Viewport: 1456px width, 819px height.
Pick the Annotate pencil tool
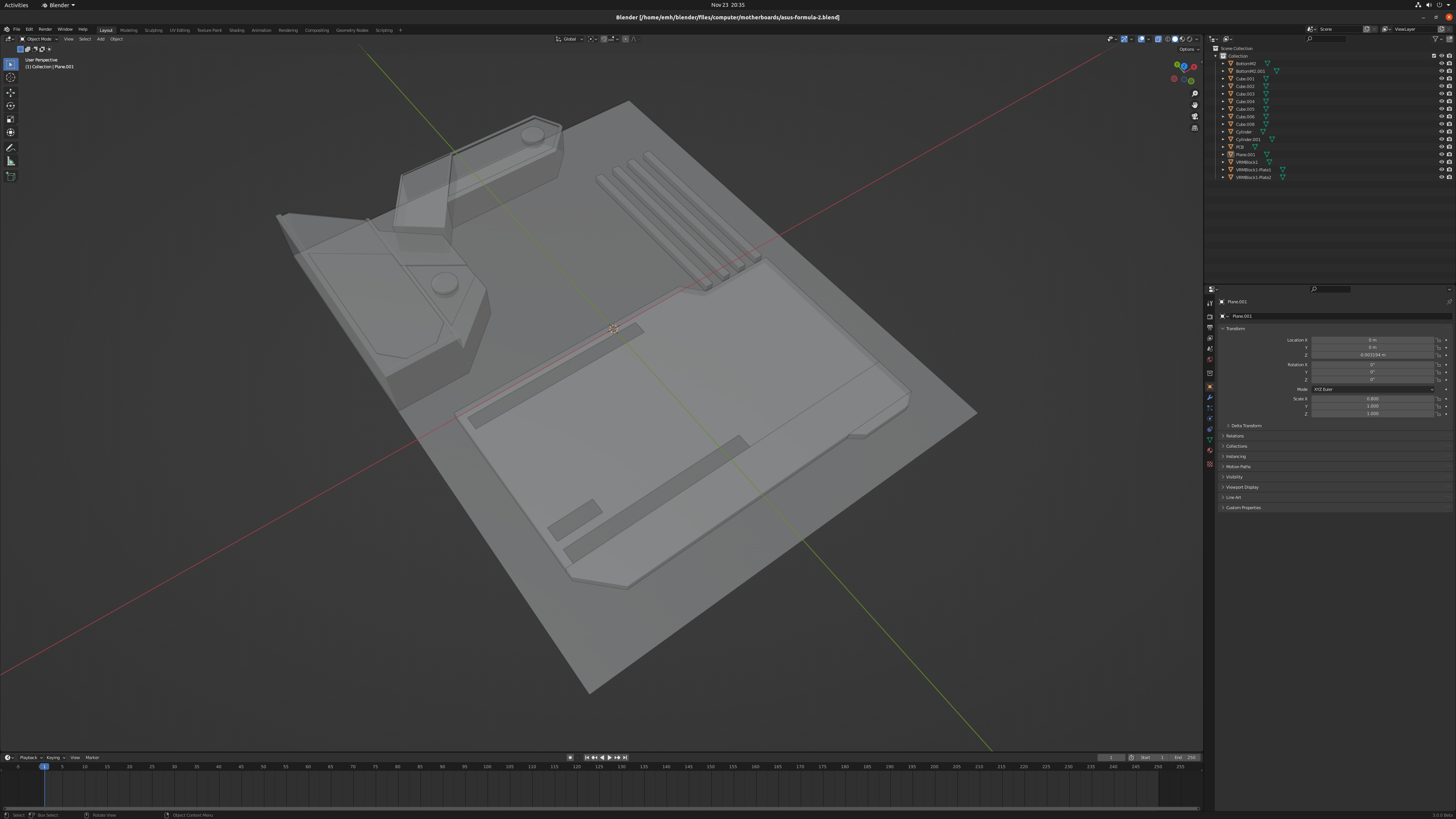[11, 148]
